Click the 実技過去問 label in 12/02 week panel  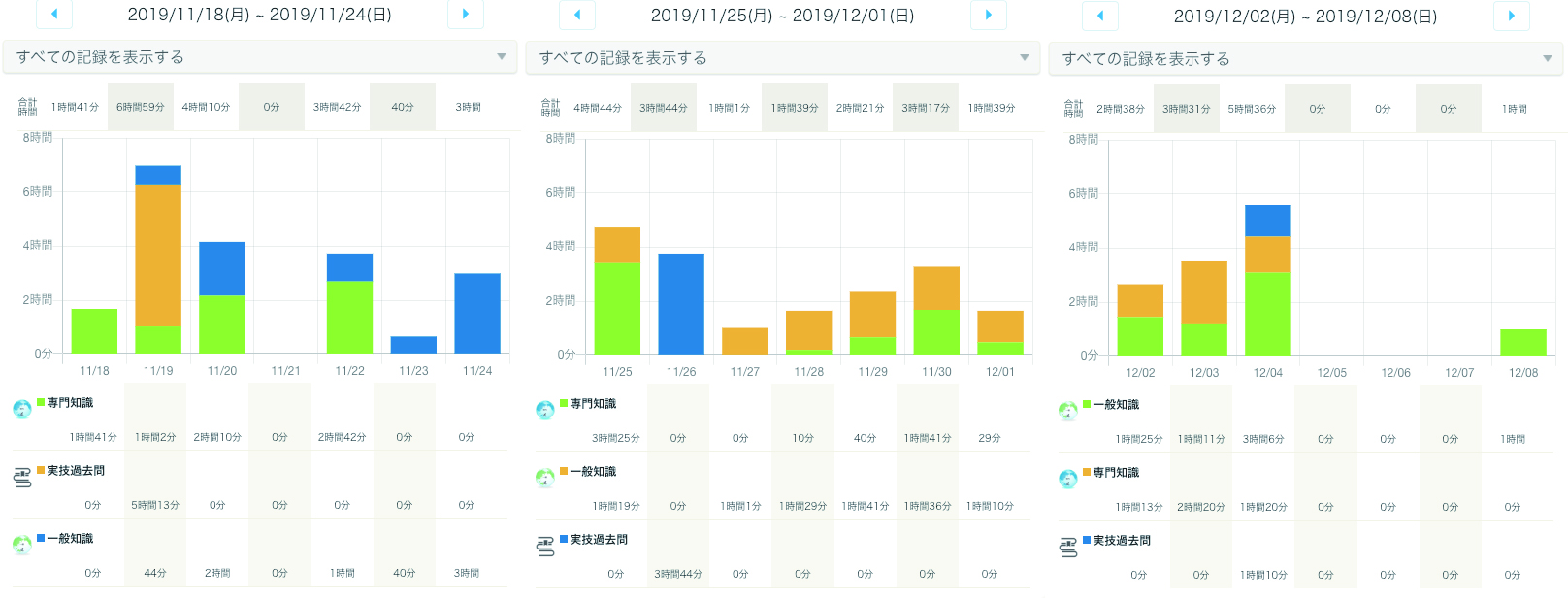pos(1122,540)
